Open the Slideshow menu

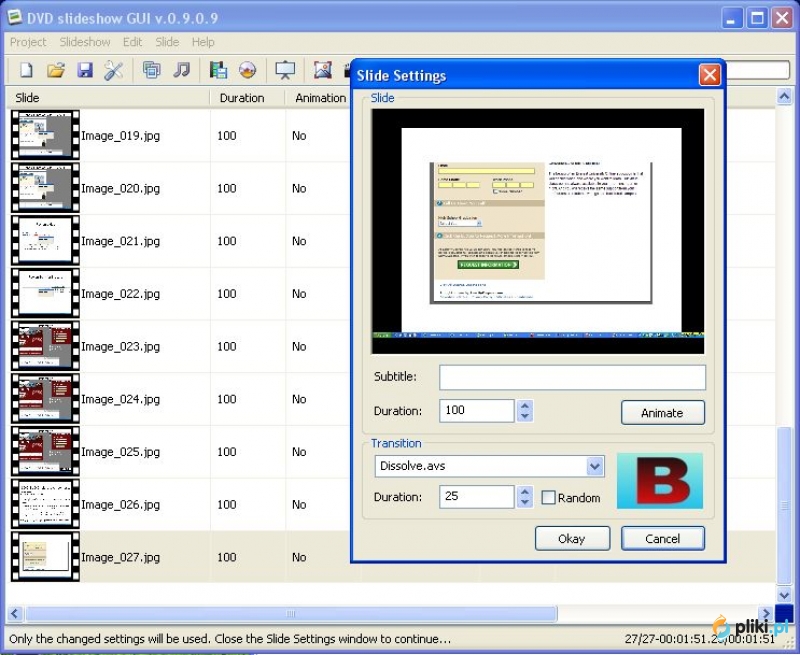tap(84, 42)
